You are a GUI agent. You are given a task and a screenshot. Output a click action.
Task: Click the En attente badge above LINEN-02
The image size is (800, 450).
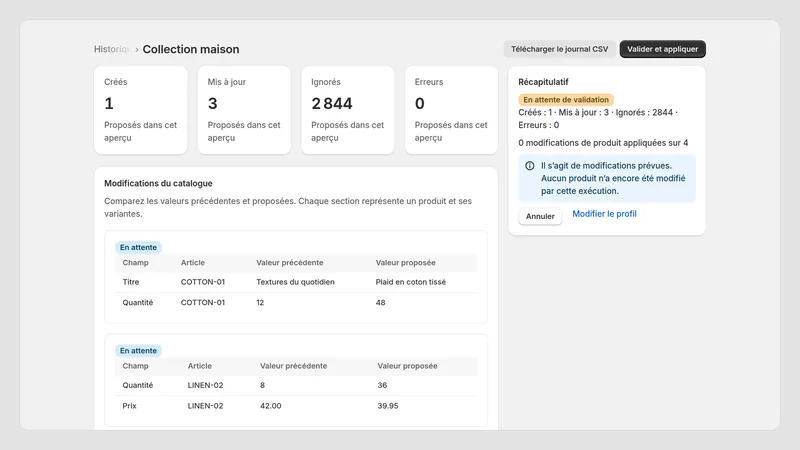138,351
